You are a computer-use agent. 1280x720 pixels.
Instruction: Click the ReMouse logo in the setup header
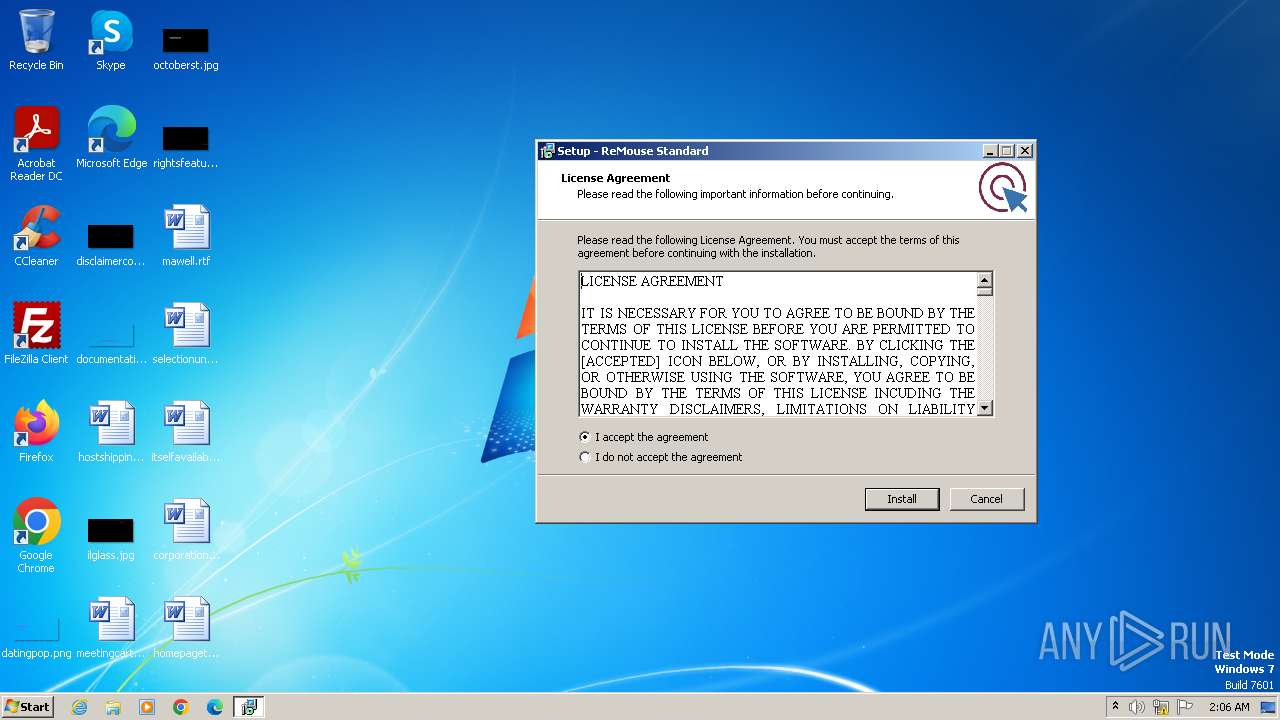tap(1002, 188)
